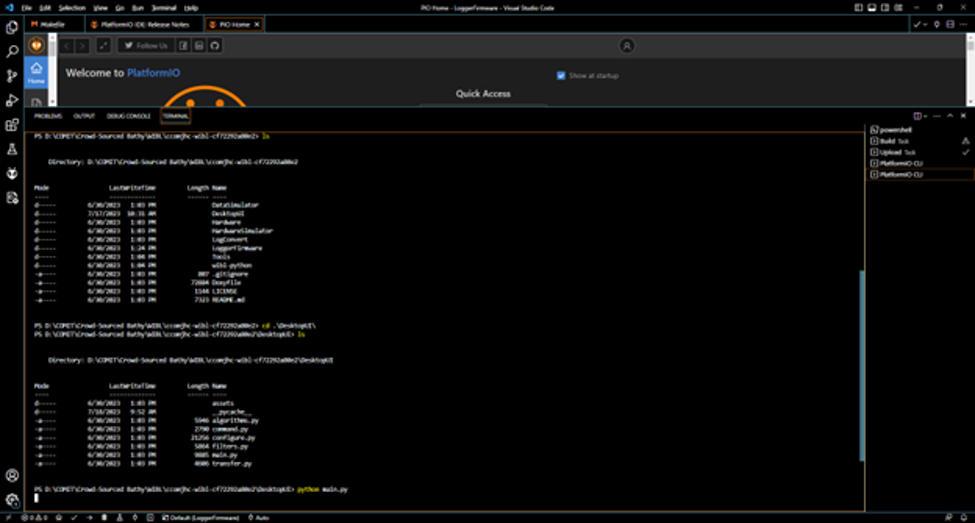Switch project environment Default (LoggerFirmware)
This screenshot has width=975, height=523.
coord(201,517)
